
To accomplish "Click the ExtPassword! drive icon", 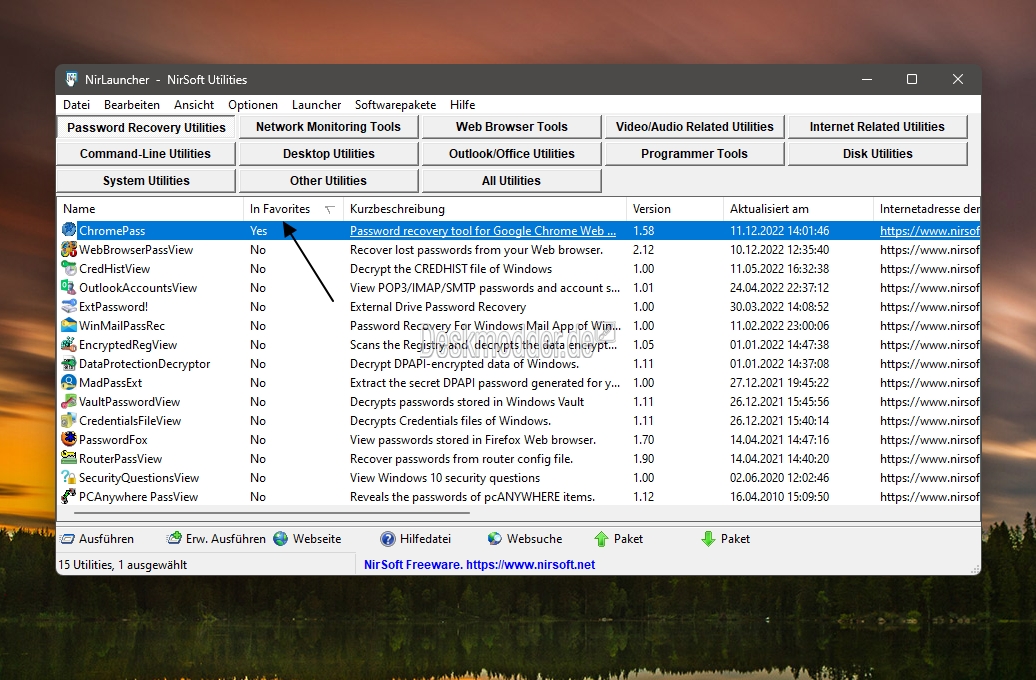I will click(x=69, y=306).
